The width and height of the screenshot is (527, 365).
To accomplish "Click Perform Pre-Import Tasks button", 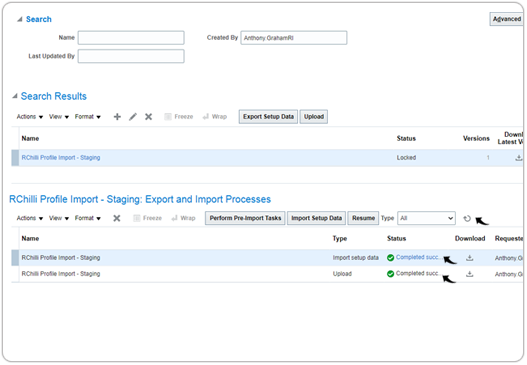I will pyautogui.click(x=245, y=218).
